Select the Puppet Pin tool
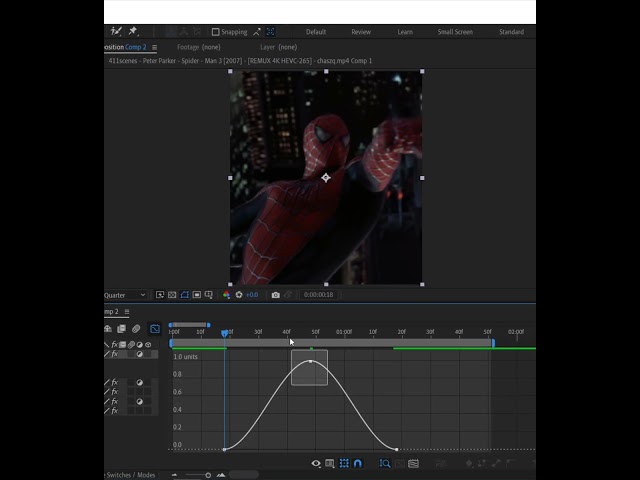The width and height of the screenshot is (640, 480). [133, 31]
